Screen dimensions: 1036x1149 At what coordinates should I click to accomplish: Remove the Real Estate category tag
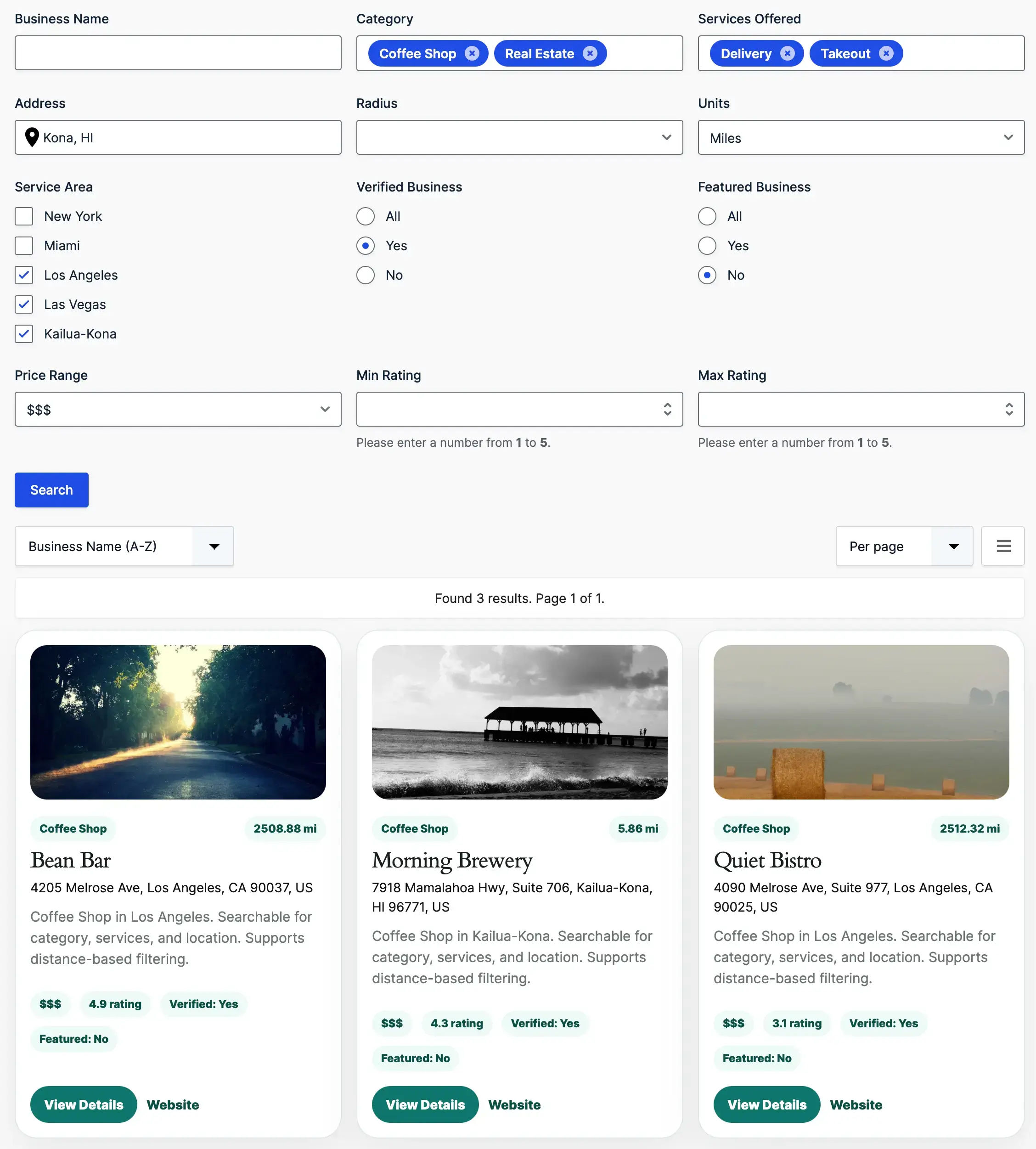(x=590, y=53)
